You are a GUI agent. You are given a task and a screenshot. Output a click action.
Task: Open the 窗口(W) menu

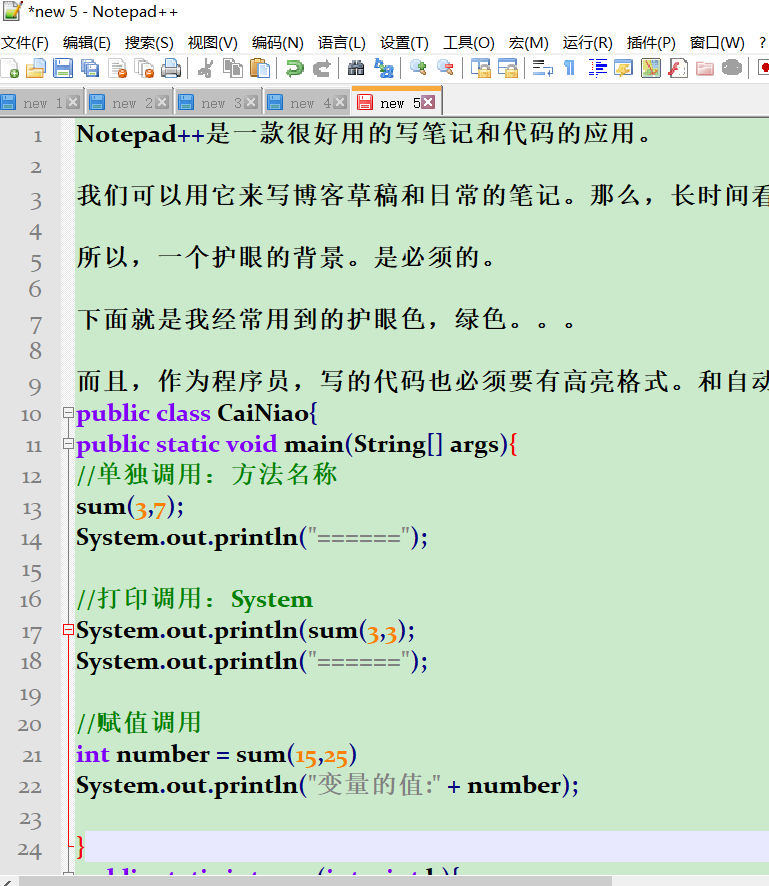tap(717, 43)
